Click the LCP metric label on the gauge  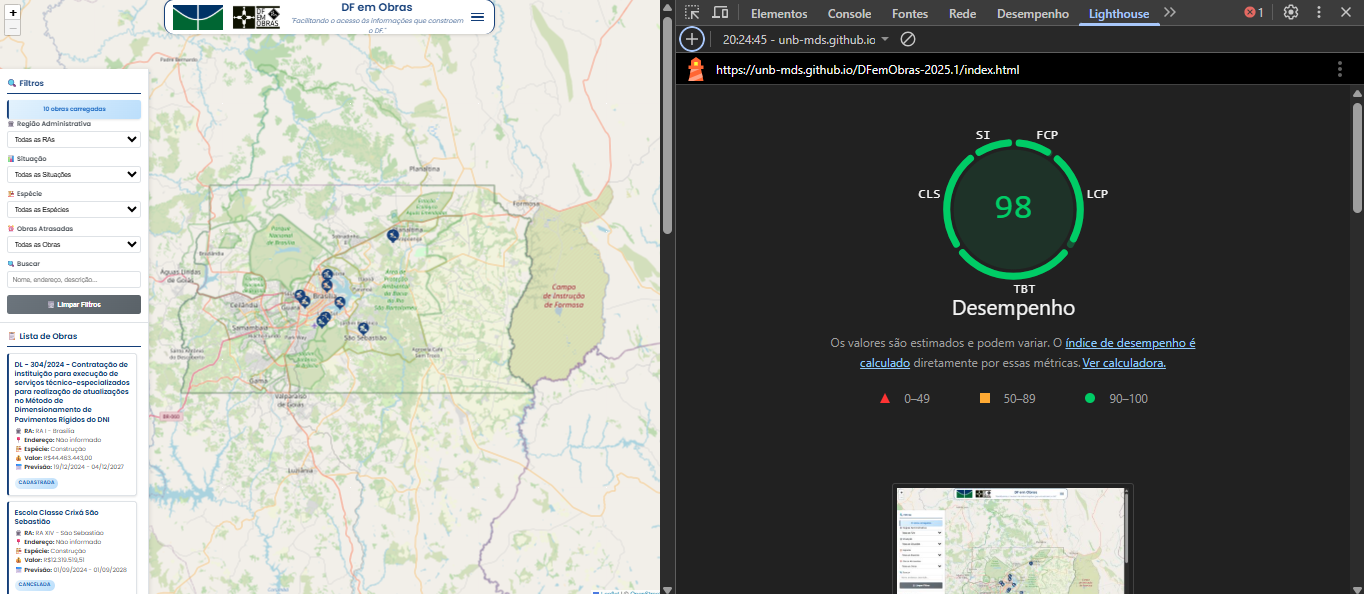pos(1097,194)
